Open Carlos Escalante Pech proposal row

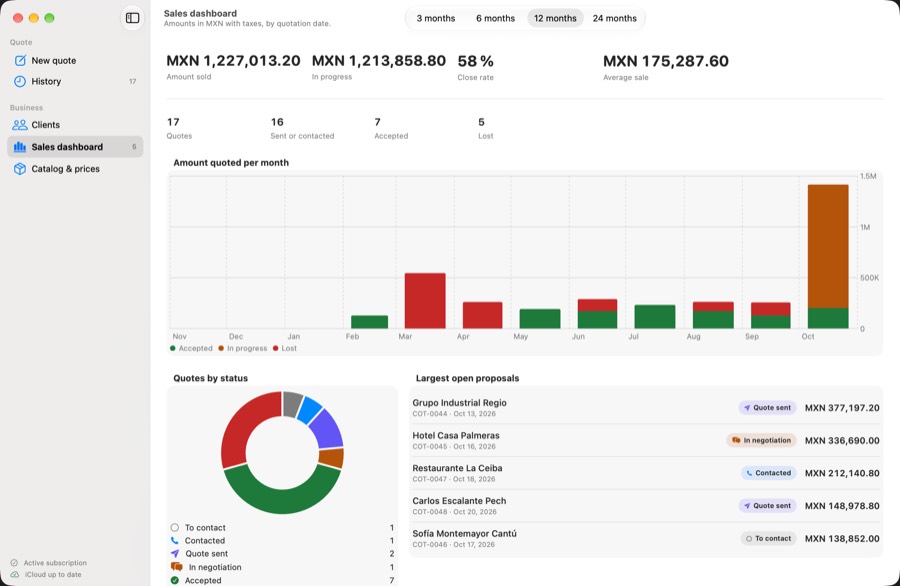[x=646, y=506]
